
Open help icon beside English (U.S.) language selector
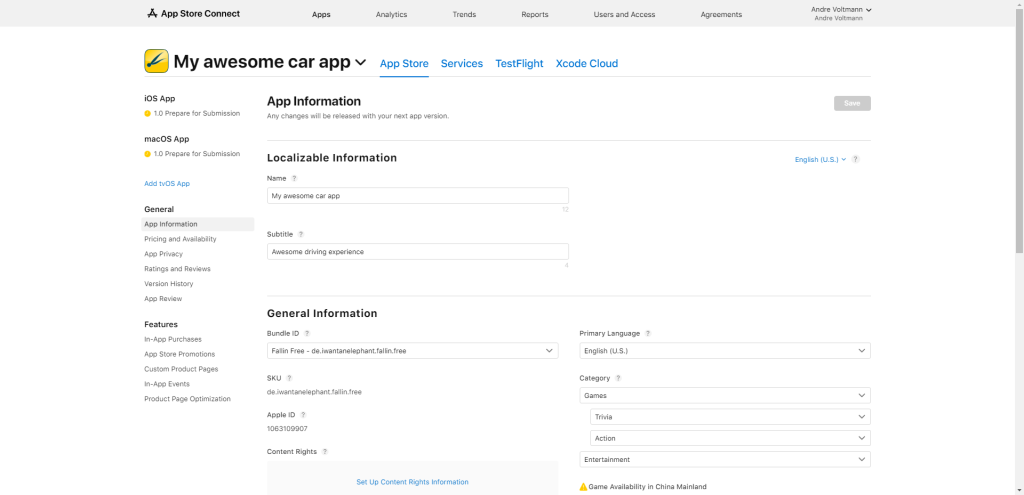pos(856,159)
